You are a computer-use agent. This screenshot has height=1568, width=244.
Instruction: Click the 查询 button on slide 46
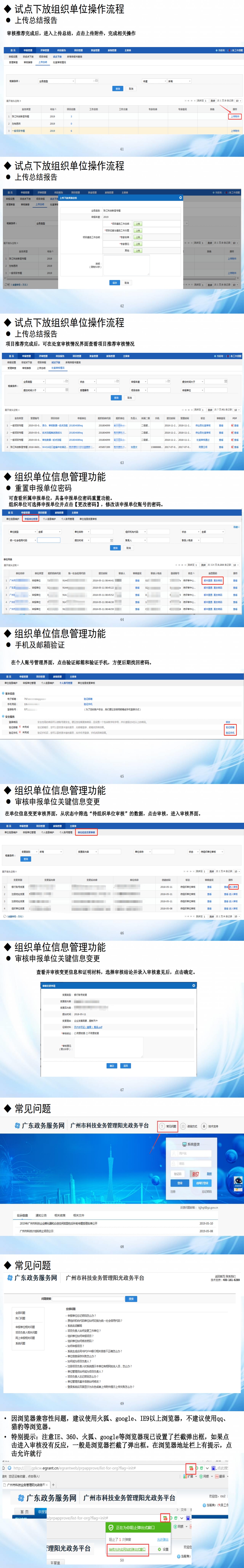25,859
